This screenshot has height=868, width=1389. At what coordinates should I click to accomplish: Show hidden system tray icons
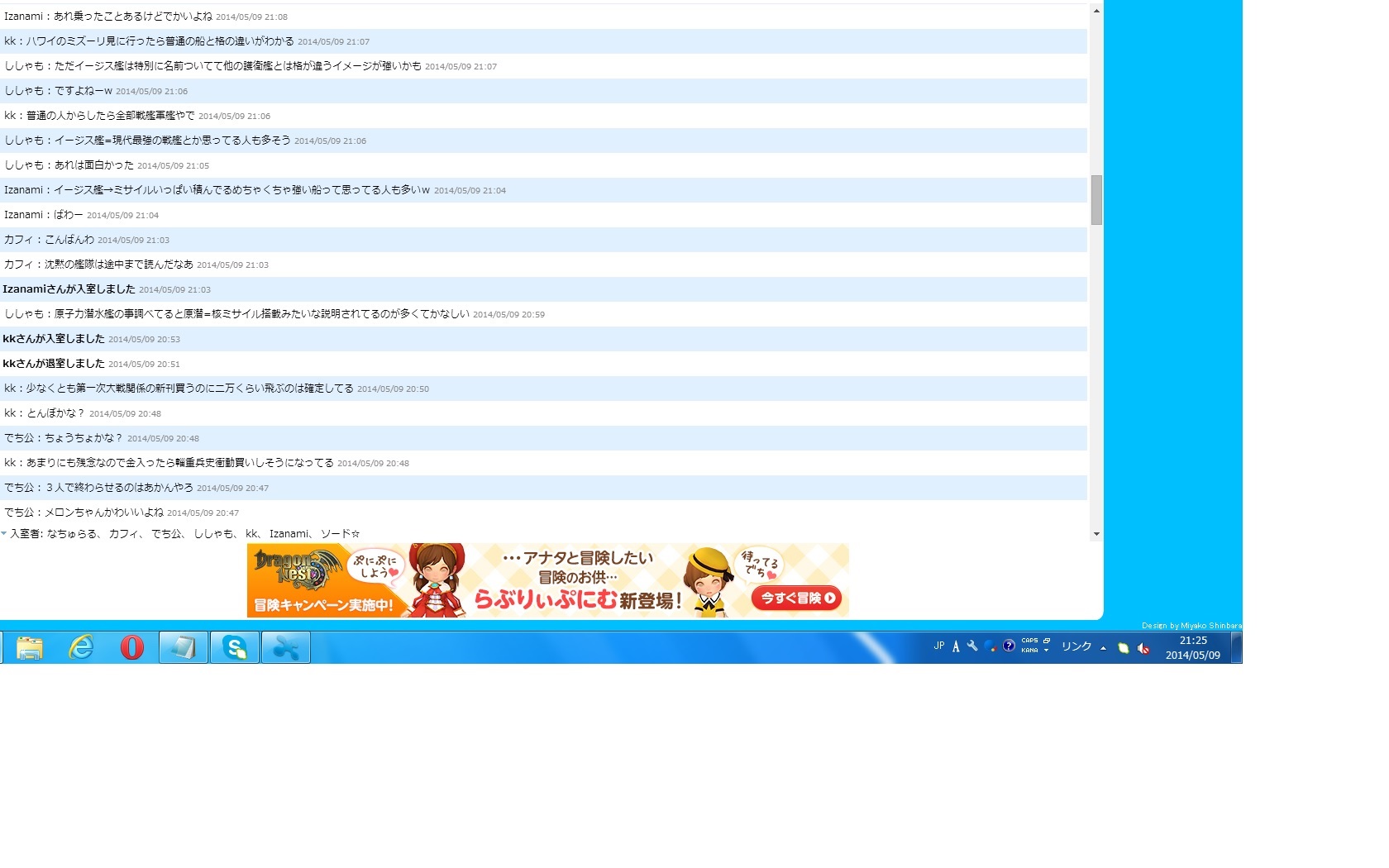point(1103,648)
